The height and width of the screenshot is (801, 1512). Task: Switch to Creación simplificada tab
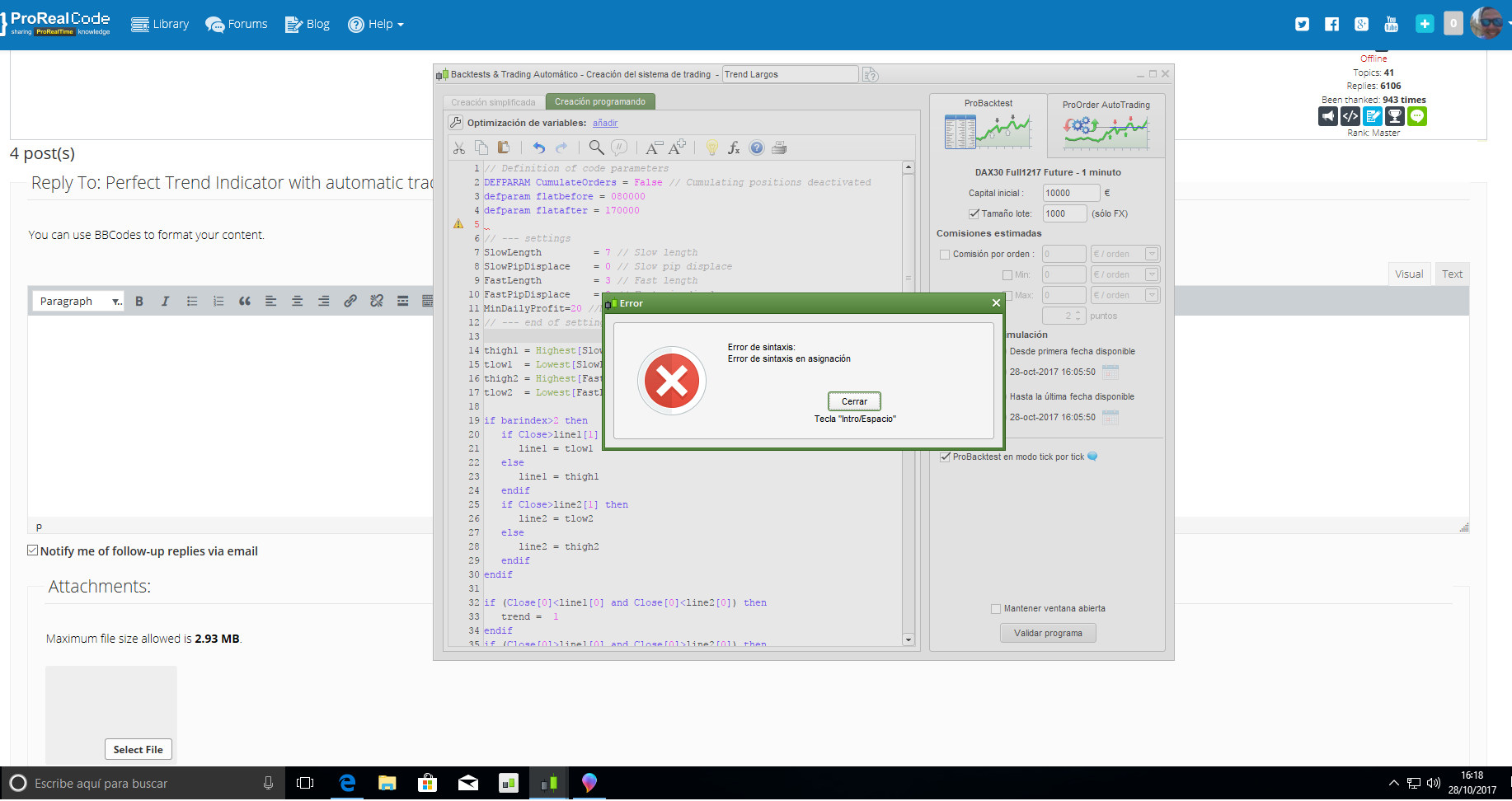(493, 103)
